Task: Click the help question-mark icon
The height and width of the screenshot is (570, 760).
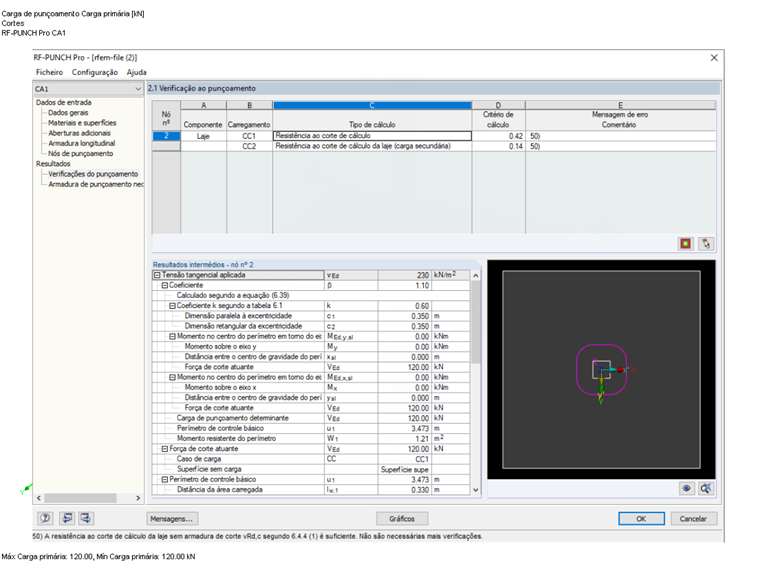Action: coord(46,518)
